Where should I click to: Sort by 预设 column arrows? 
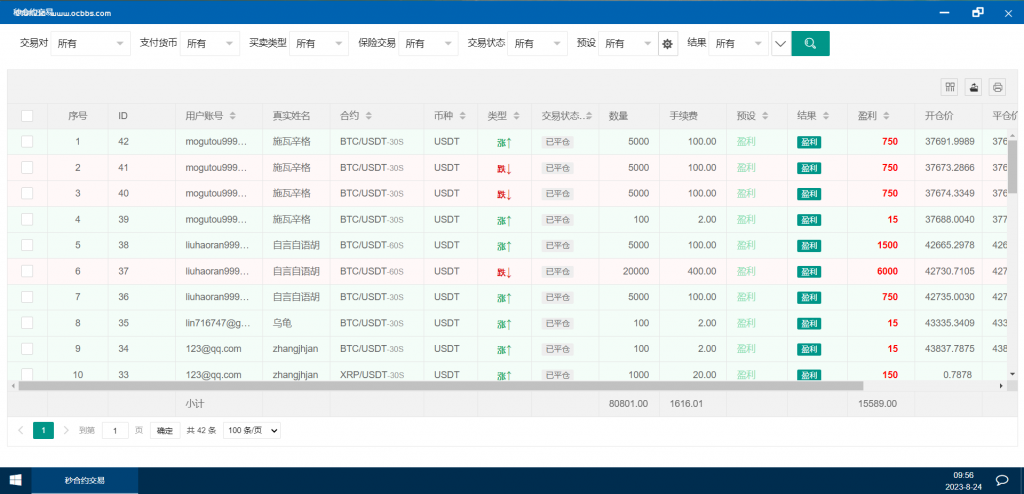765,116
